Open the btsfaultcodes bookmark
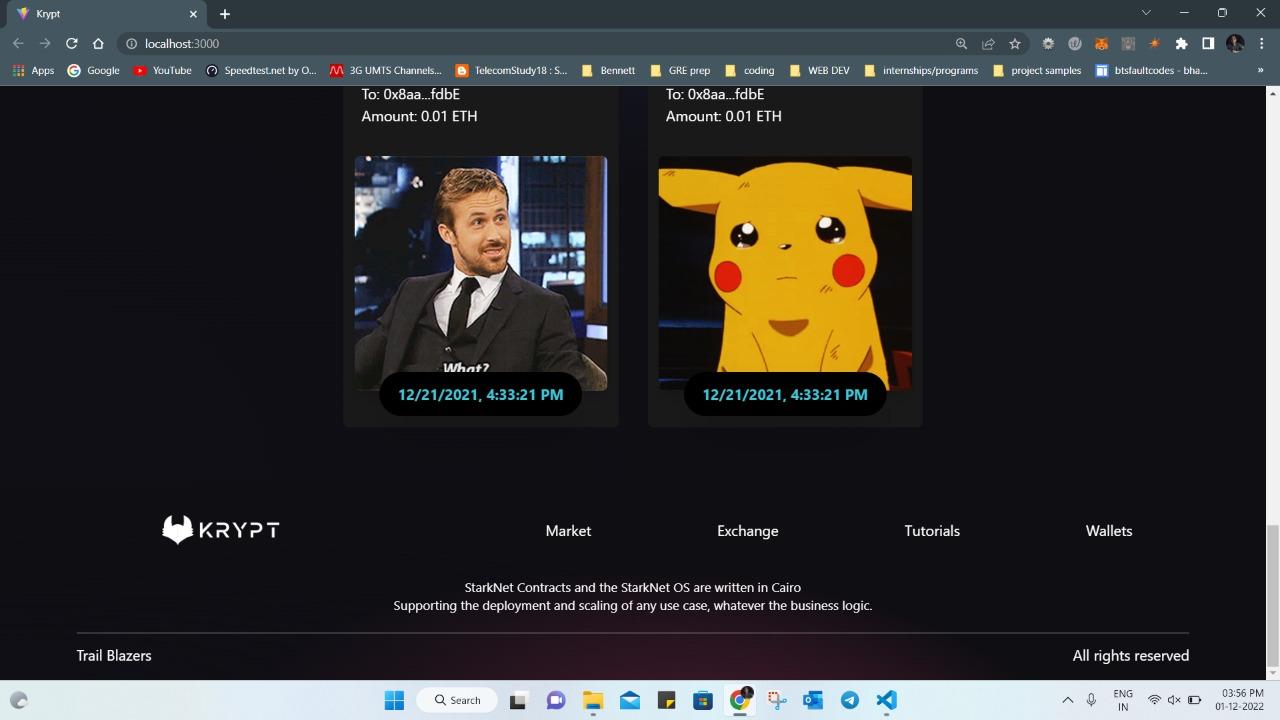This screenshot has width=1280, height=720. [x=1152, y=71]
